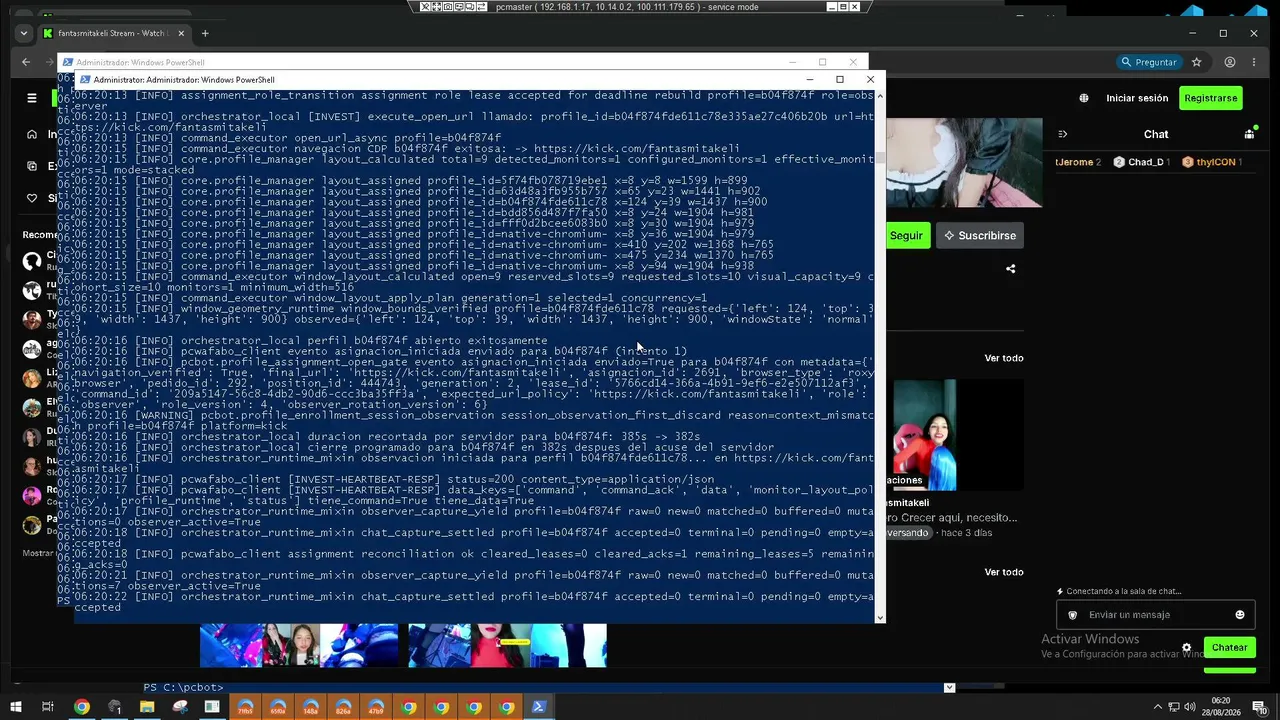Open the first Chrome icon on the taskbar

[82, 707]
